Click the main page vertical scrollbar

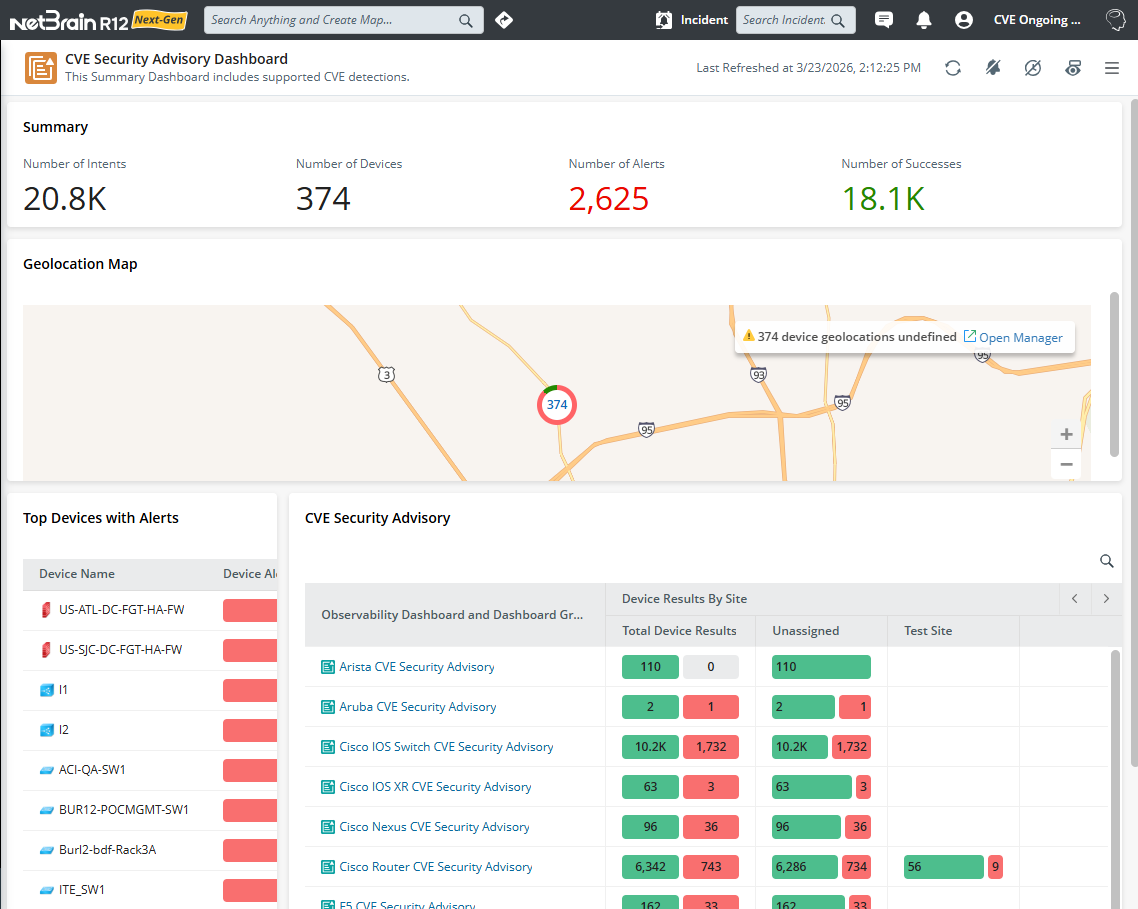point(1134,433)
